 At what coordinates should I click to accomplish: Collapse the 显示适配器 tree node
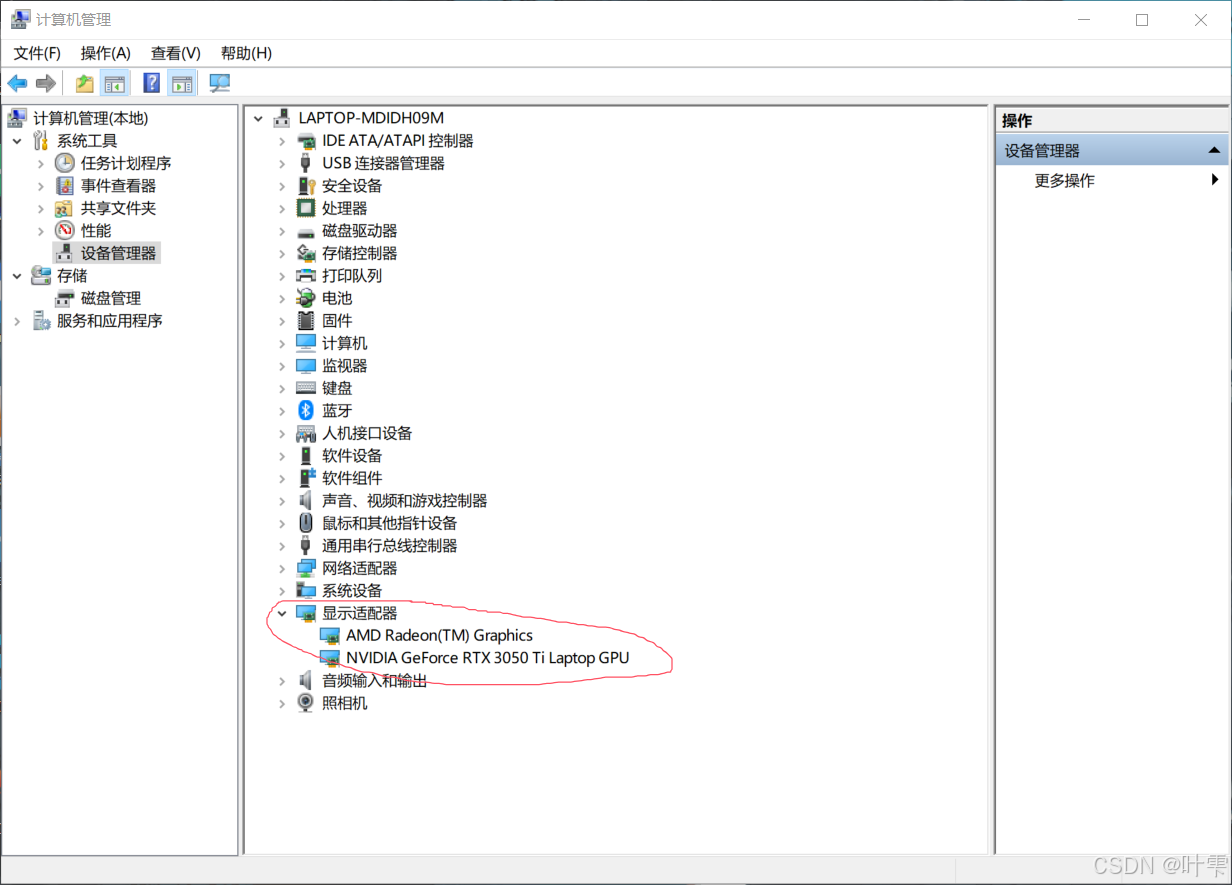click(x=282, y=613)
